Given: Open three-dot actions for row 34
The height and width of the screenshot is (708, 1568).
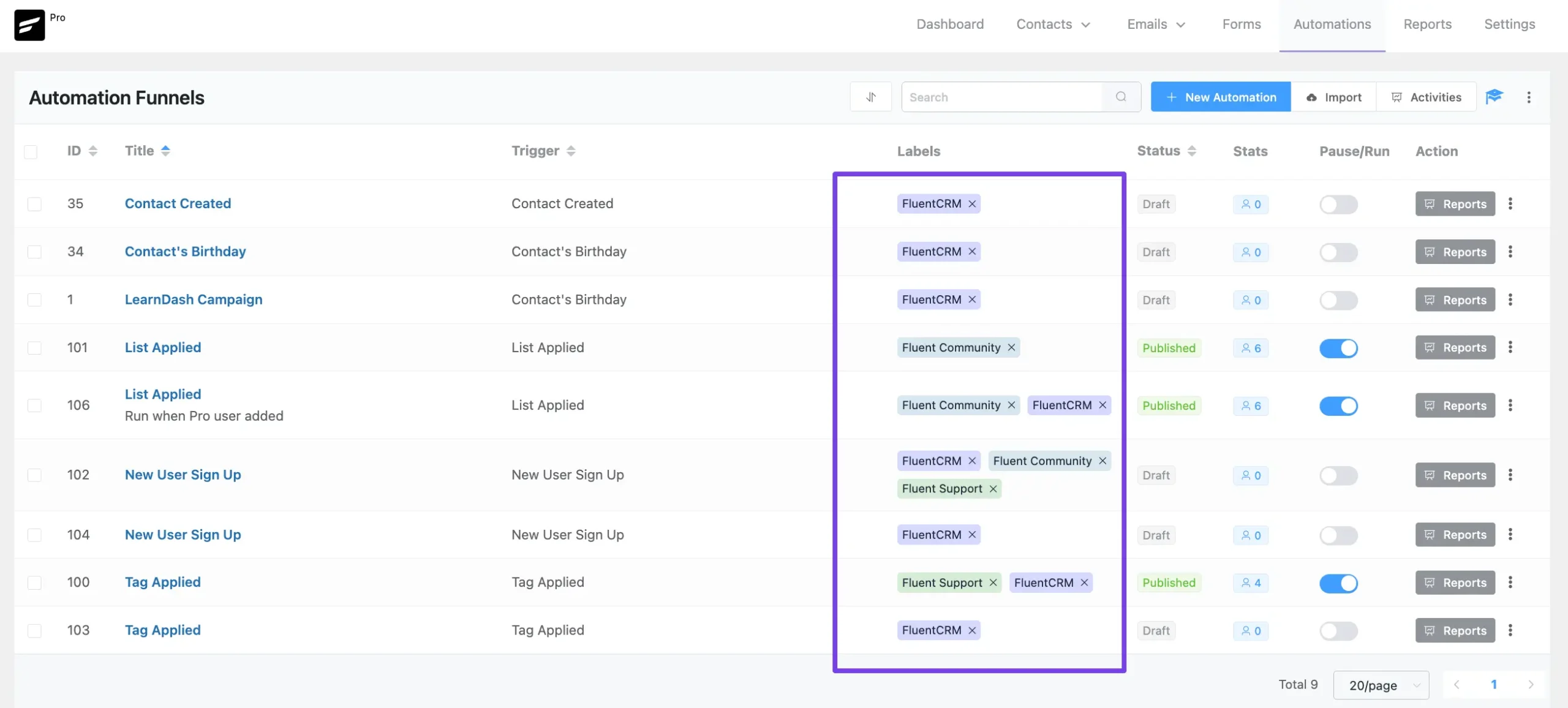Looking at the screenshot, I should 1510,252.
